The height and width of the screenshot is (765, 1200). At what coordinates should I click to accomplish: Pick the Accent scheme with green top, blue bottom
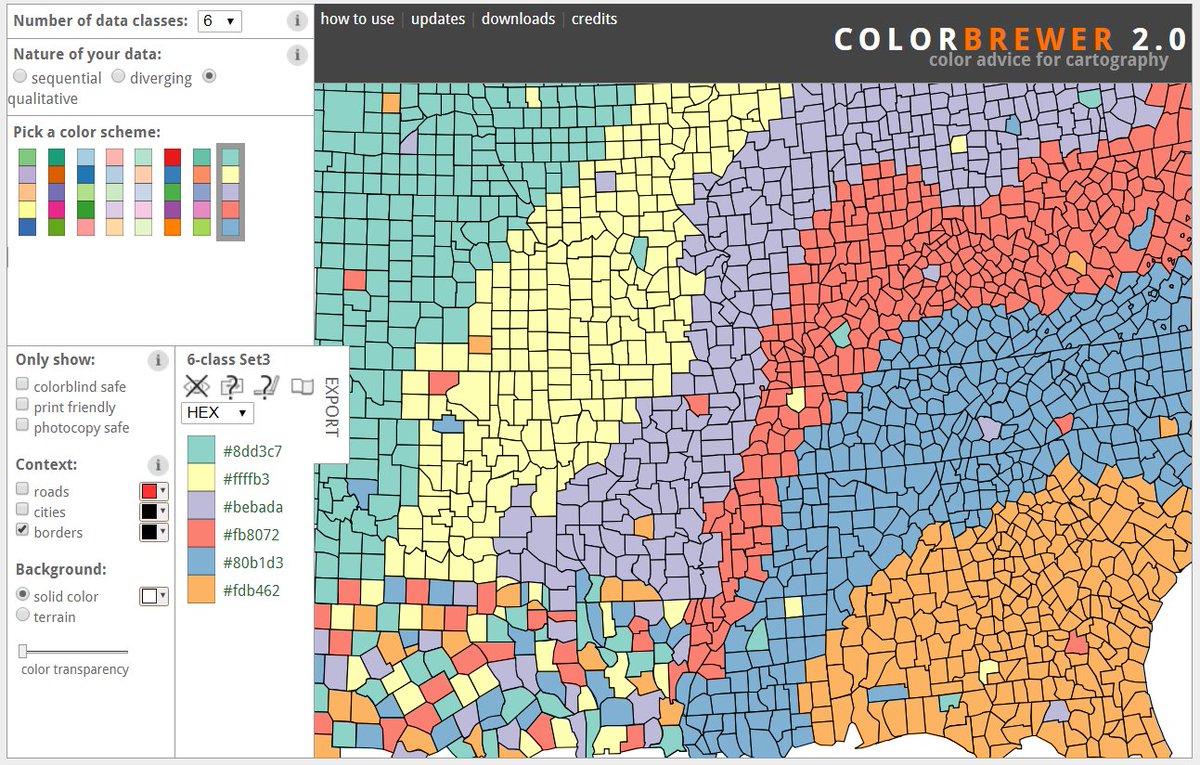pos(27,192)
